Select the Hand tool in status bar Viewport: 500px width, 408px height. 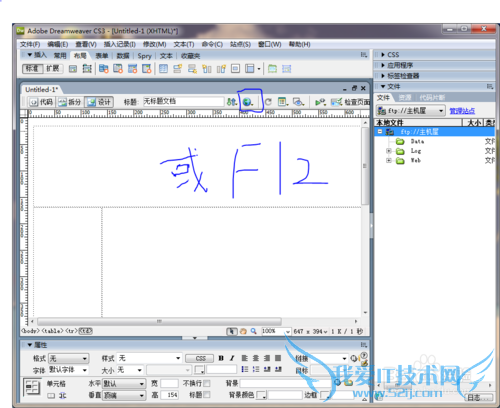coord(243,331)
